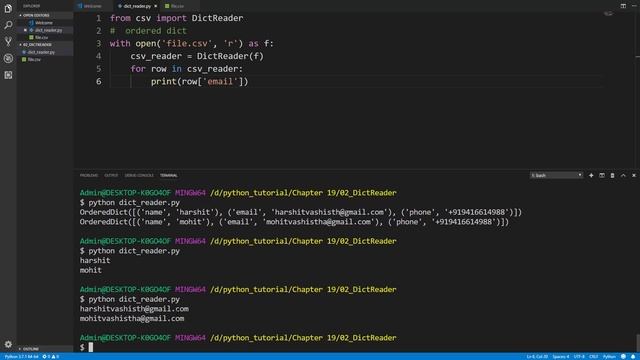
Task: Click 'harshitvashisth@gmail.com' terminal output line
Action: click(x=134, y=309)
